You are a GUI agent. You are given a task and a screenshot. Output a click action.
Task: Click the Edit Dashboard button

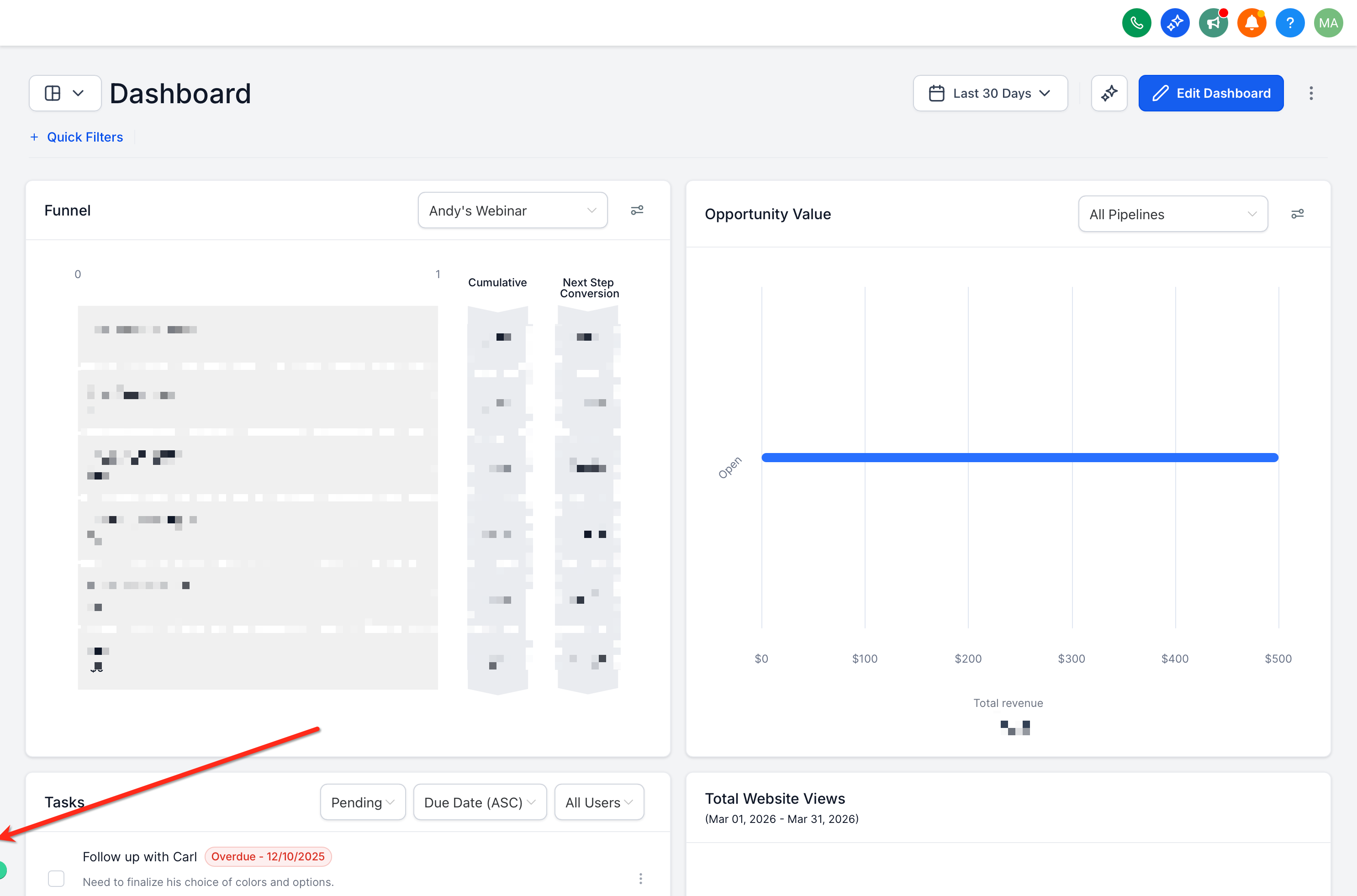click(1210, 93)
